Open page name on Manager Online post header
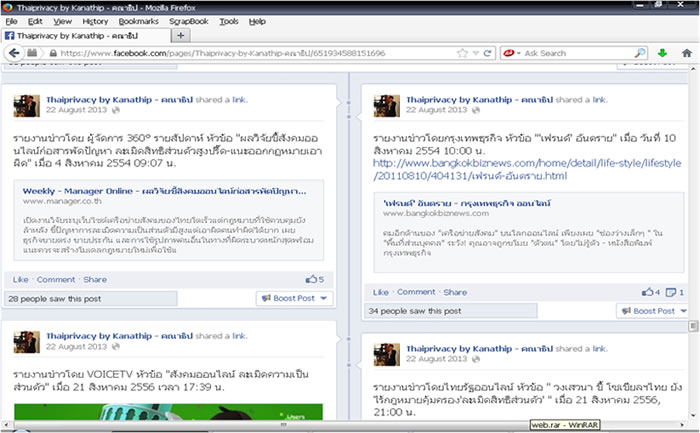The height and width of the screenshot is (433, 700). click(x=119, y=100)
